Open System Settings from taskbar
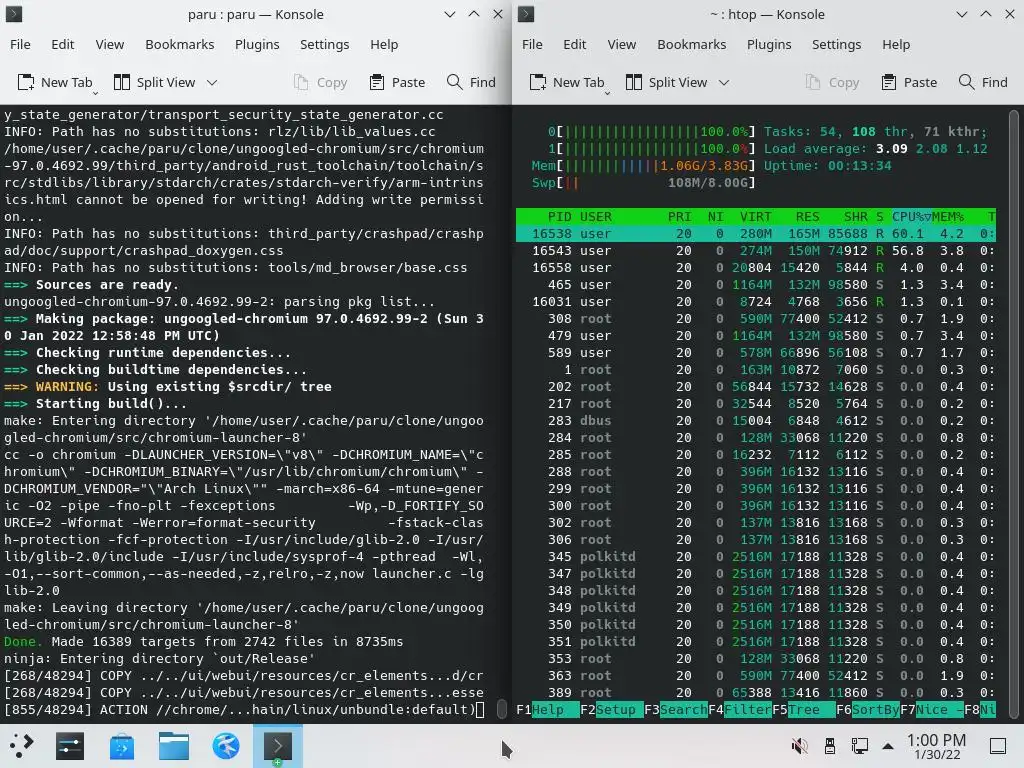 [x=70, y=746]
